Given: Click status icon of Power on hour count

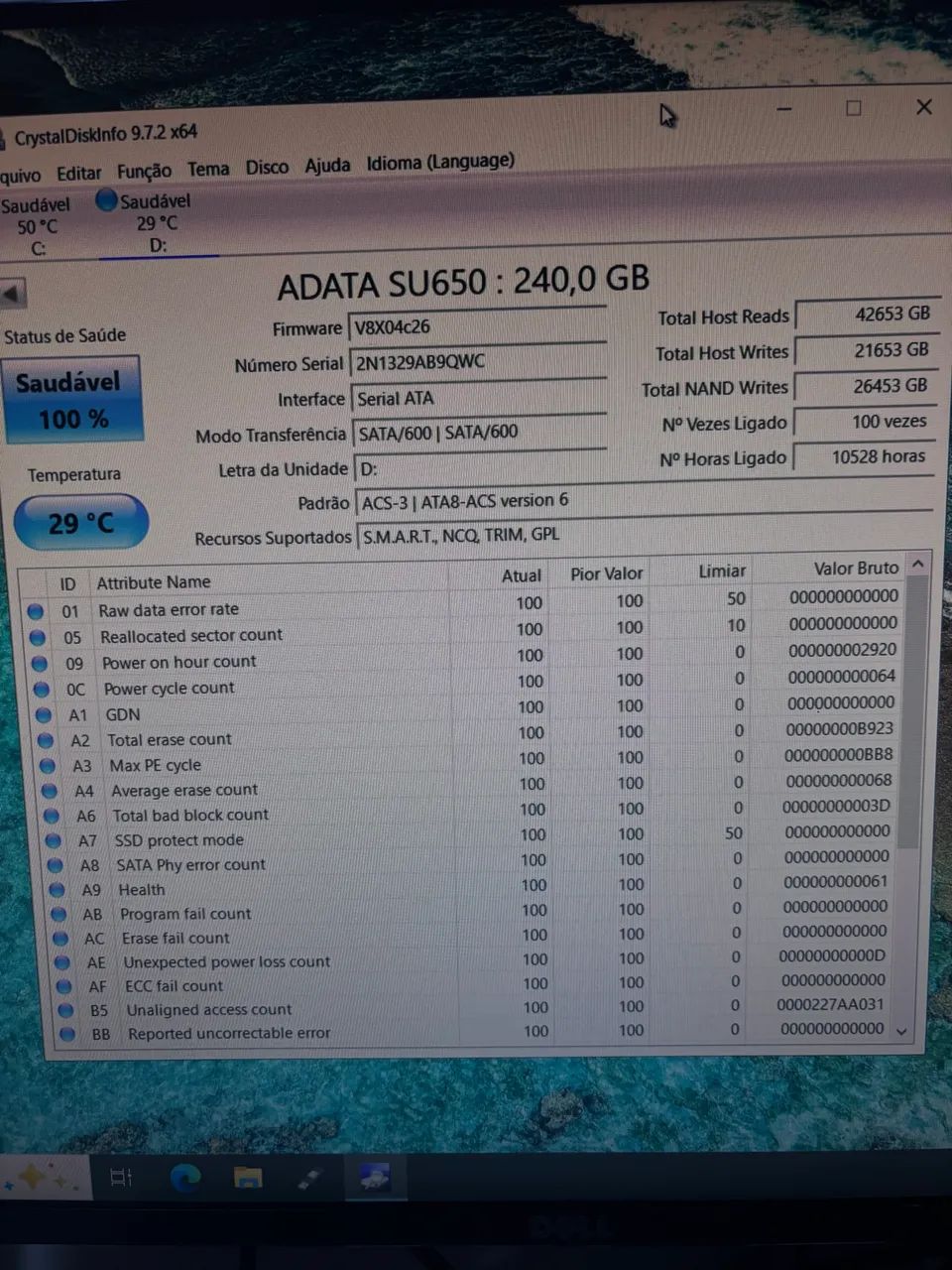Looking at the screenshot, I should (x=40, y=663).
